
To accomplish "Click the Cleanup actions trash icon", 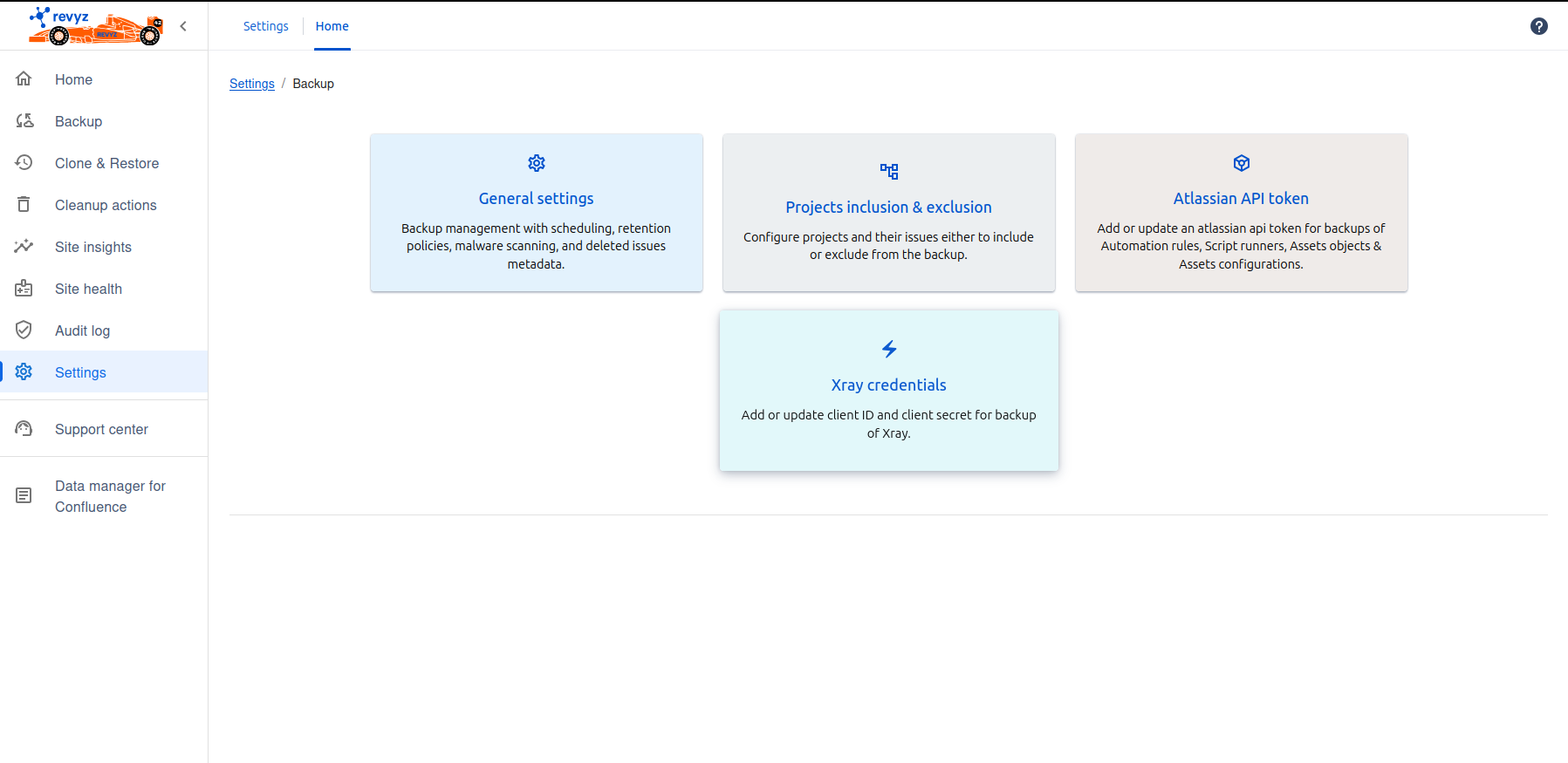I will tap(24, 205).
